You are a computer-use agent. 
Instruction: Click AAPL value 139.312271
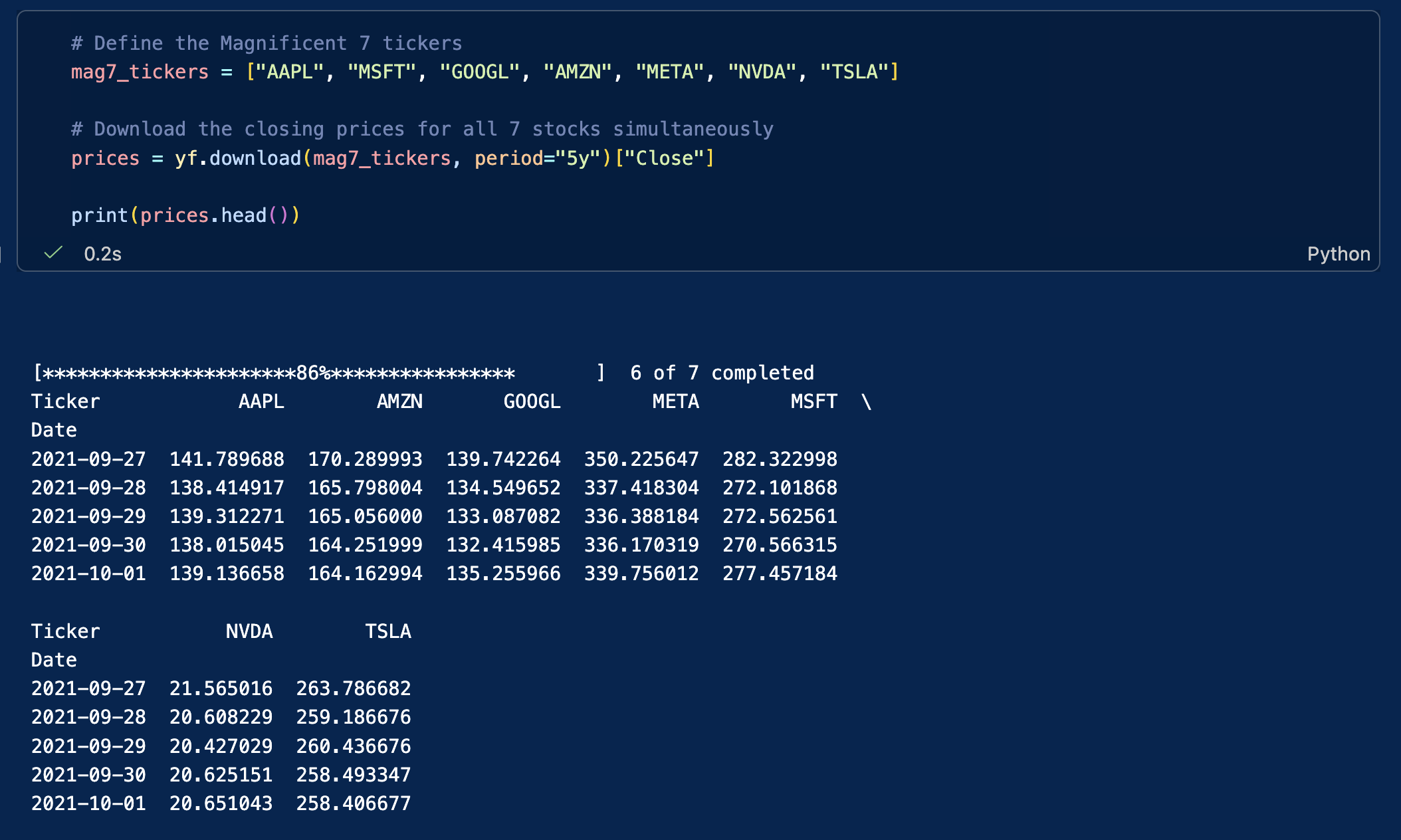click(x=227, y=516)
